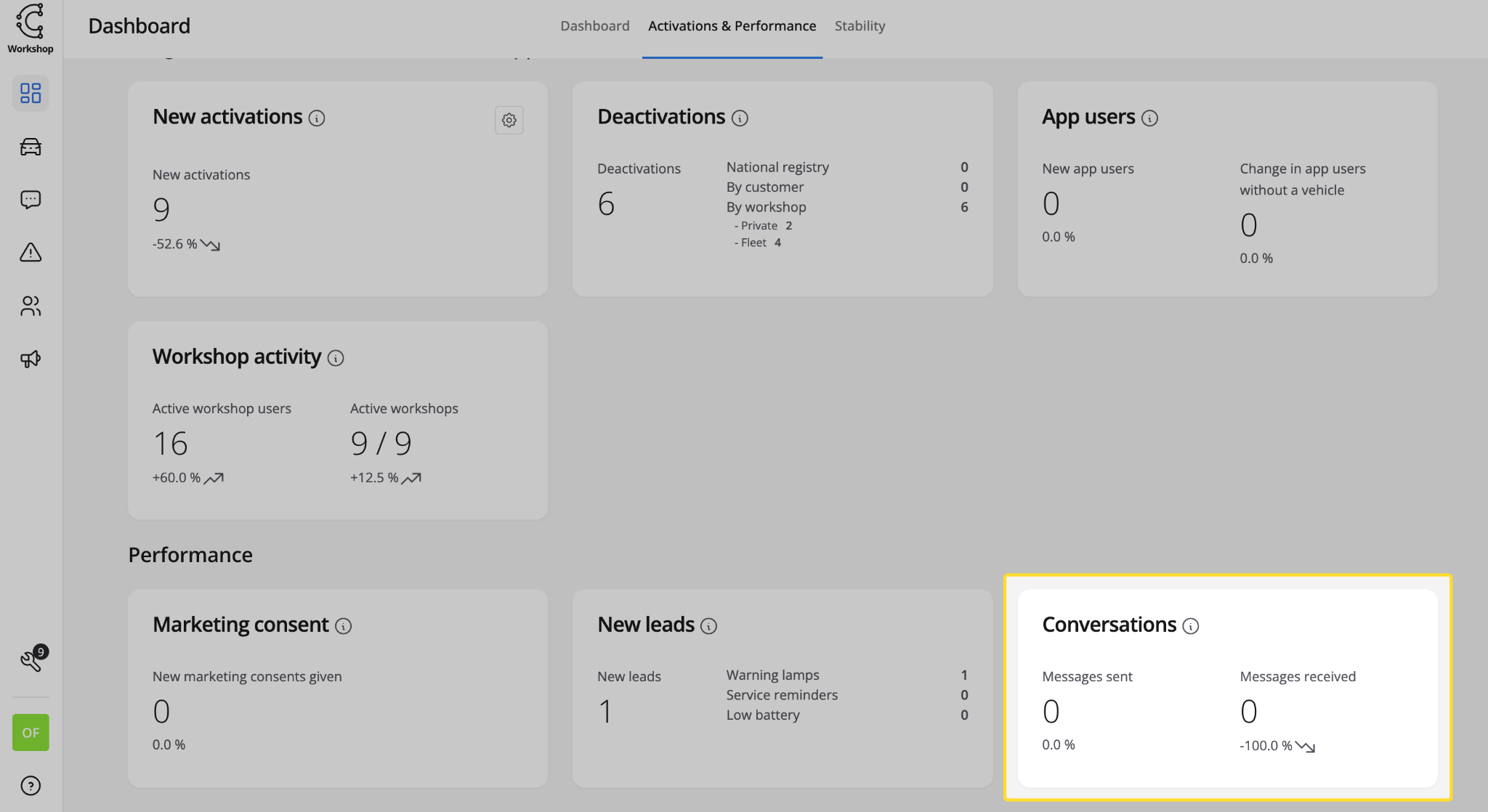Select the Activations & Performance tab
Viewport: 1488px width, 812px height.
(x=732, y=26)
